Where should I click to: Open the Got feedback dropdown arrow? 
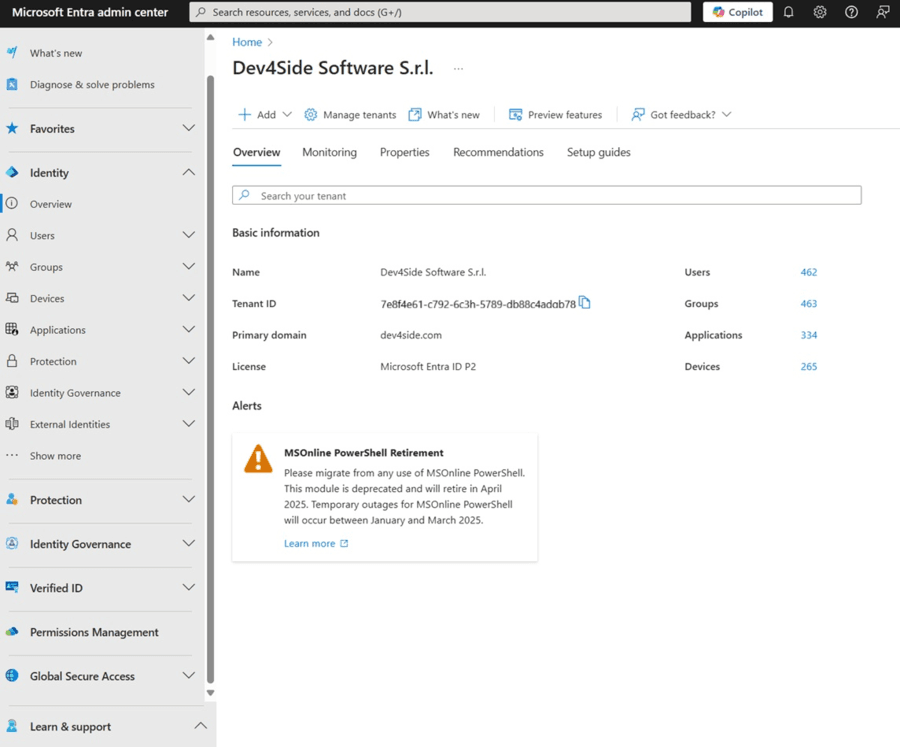click(727, 114)
